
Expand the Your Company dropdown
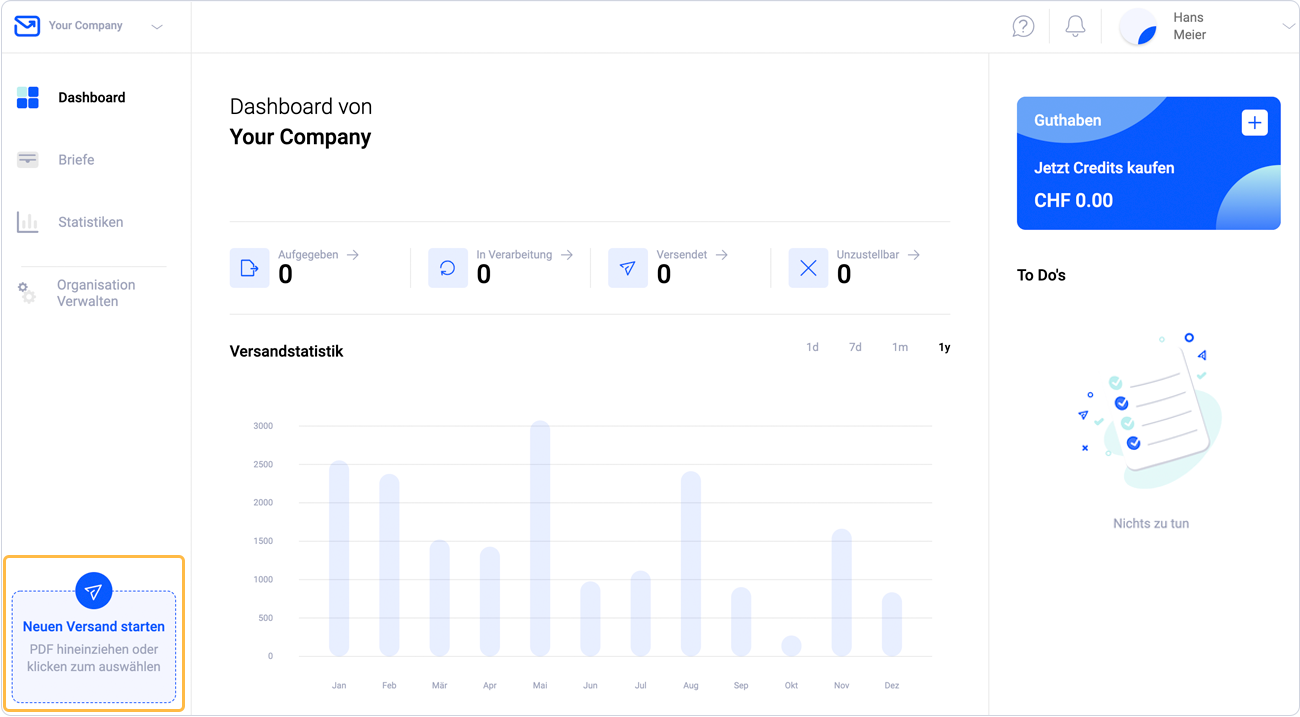[157, 27]
